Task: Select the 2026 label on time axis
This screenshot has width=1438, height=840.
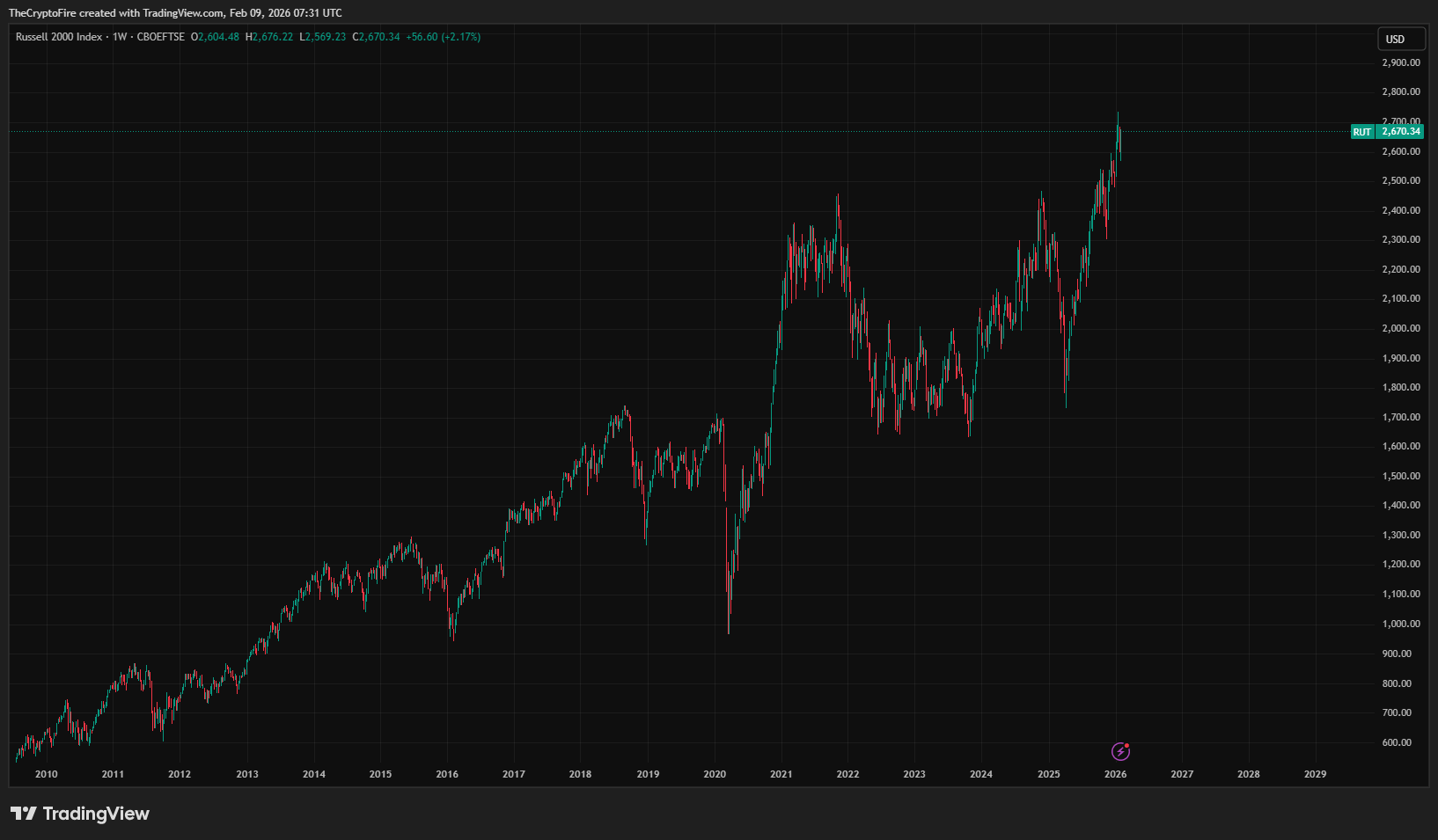Action: (x=1115, y=774)
